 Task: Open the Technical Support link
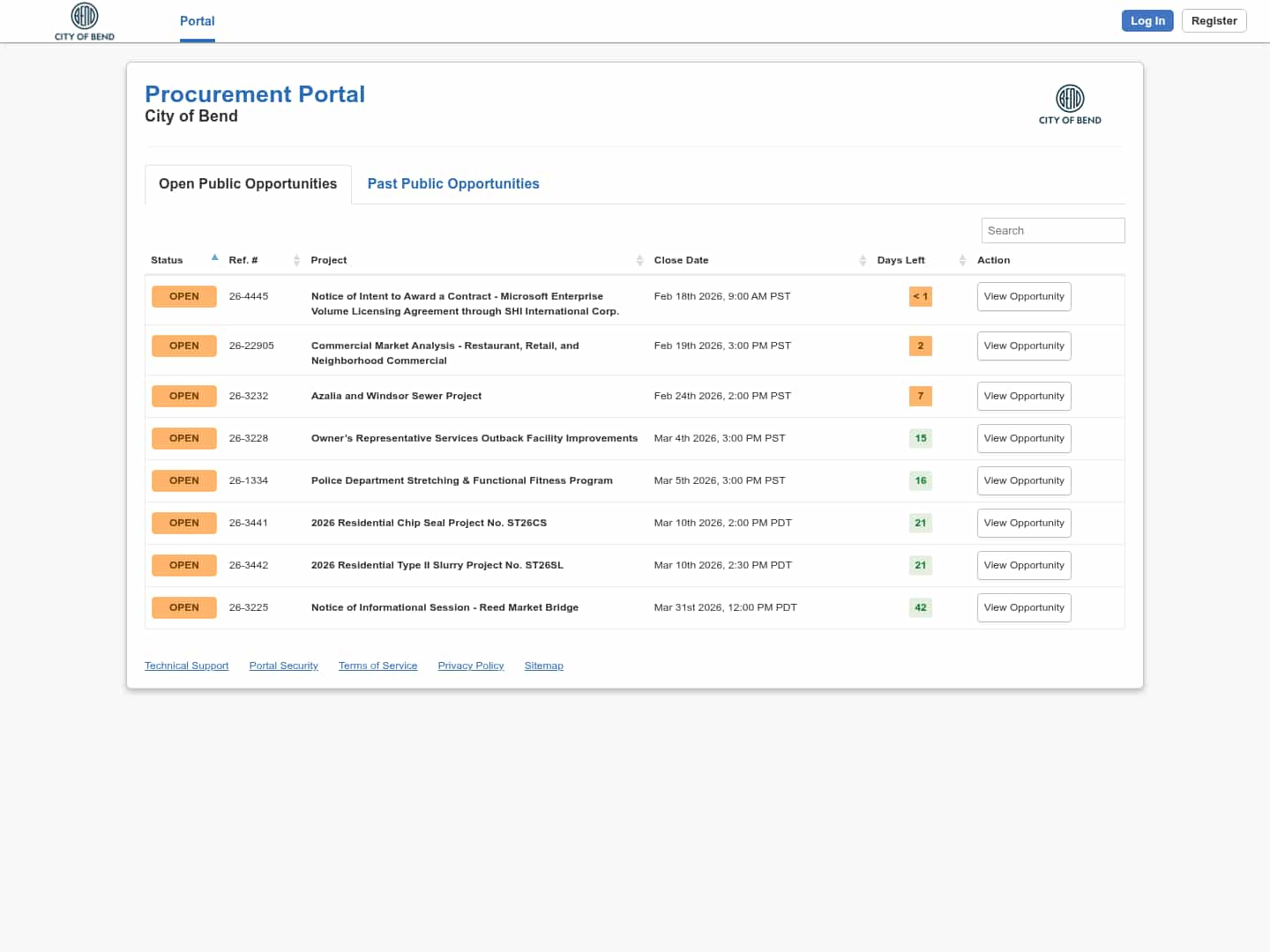186,666
